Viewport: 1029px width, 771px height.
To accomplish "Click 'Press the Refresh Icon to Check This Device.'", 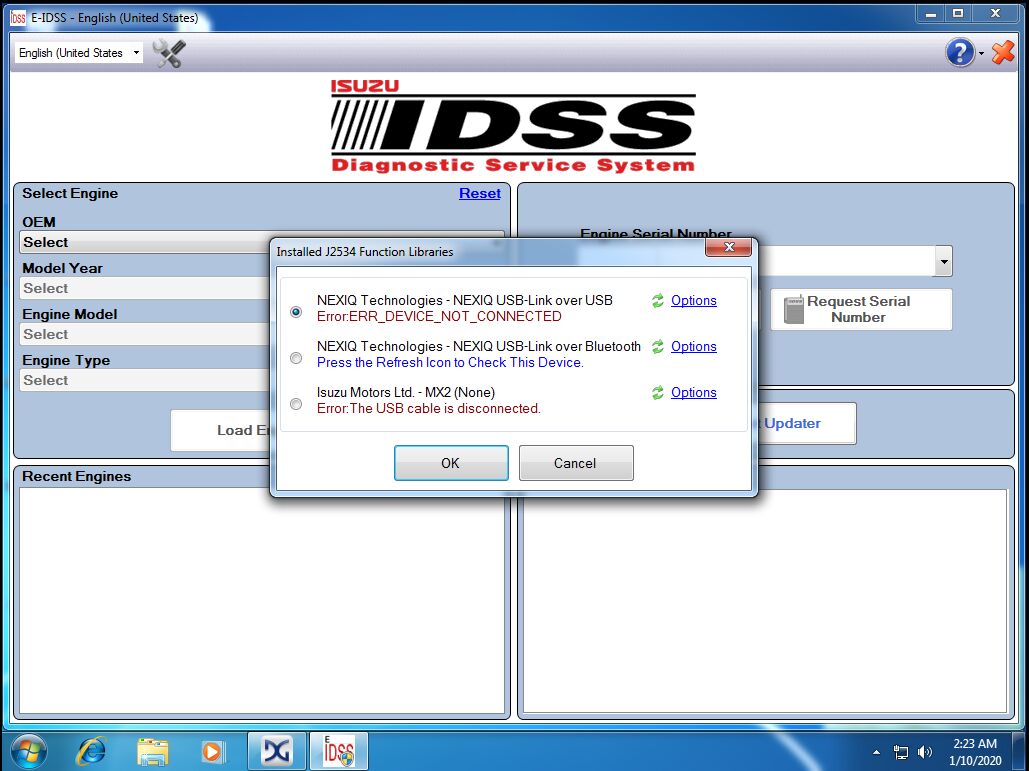I will coord(450,362).
